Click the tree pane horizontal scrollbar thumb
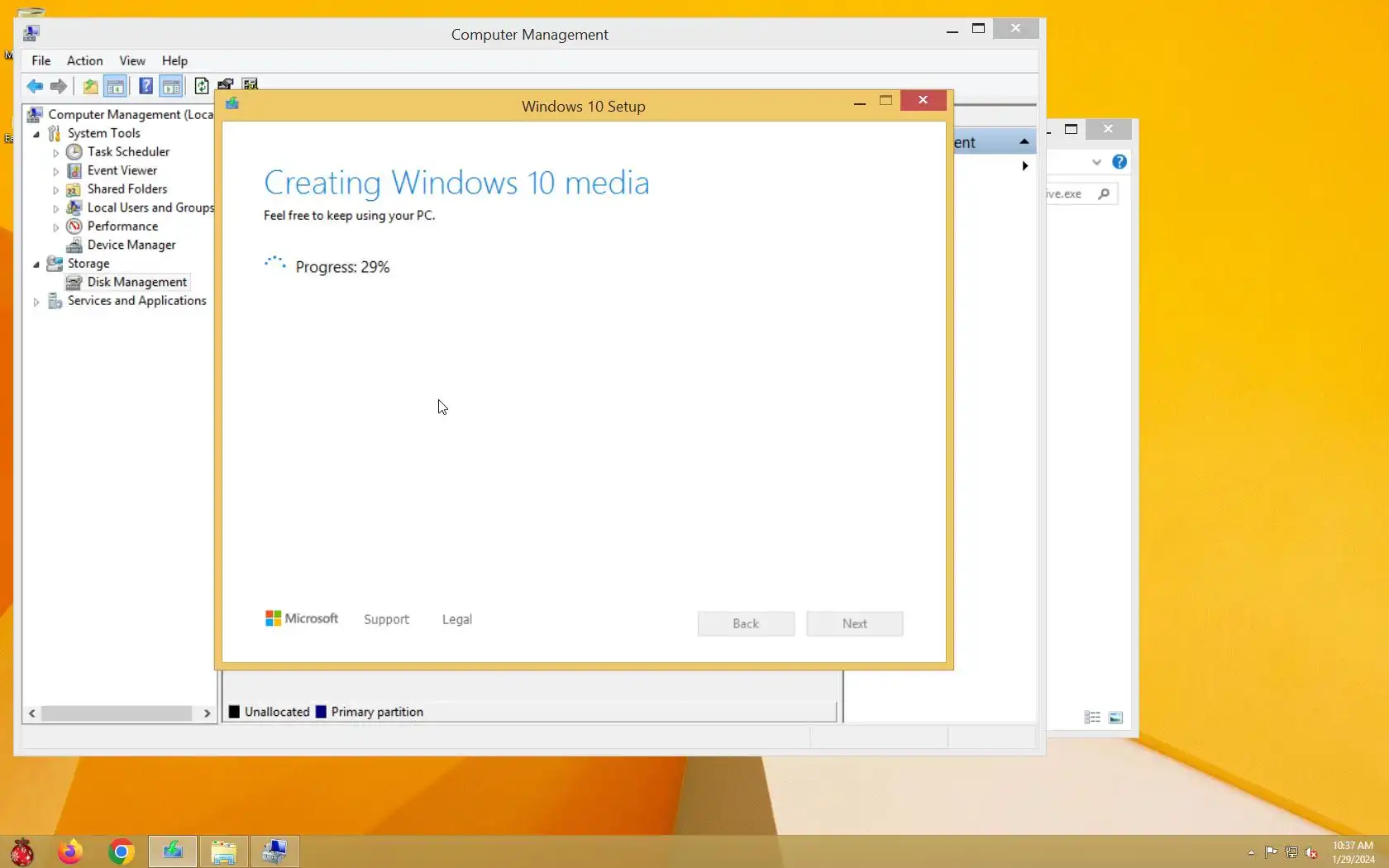The width and height of the screenshot is (1389, 868). click(117, 713)
